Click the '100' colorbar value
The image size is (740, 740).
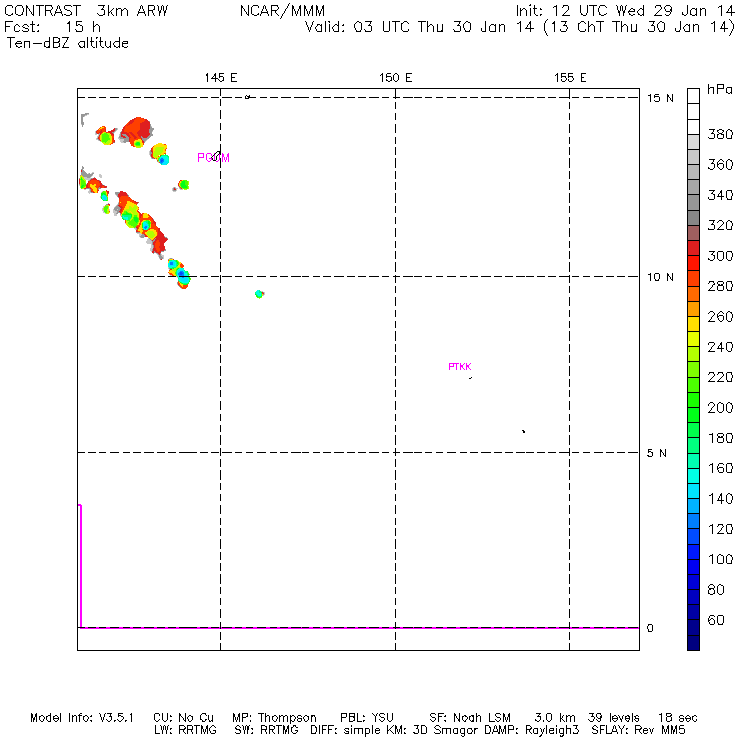(720, 559)
